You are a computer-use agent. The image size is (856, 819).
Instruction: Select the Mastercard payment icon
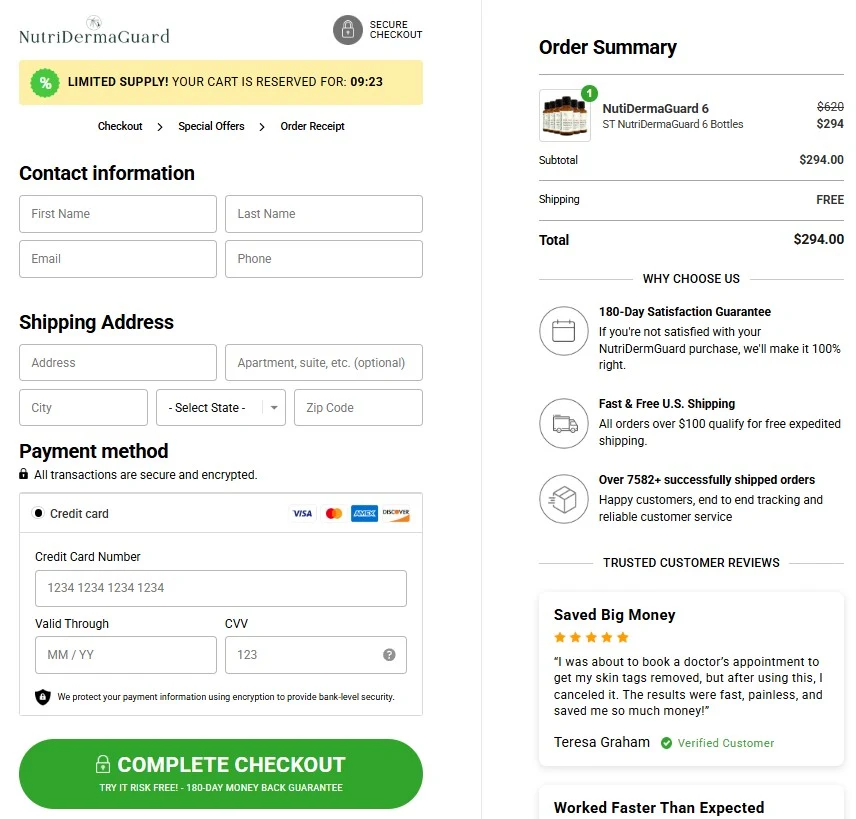point(333,513)
